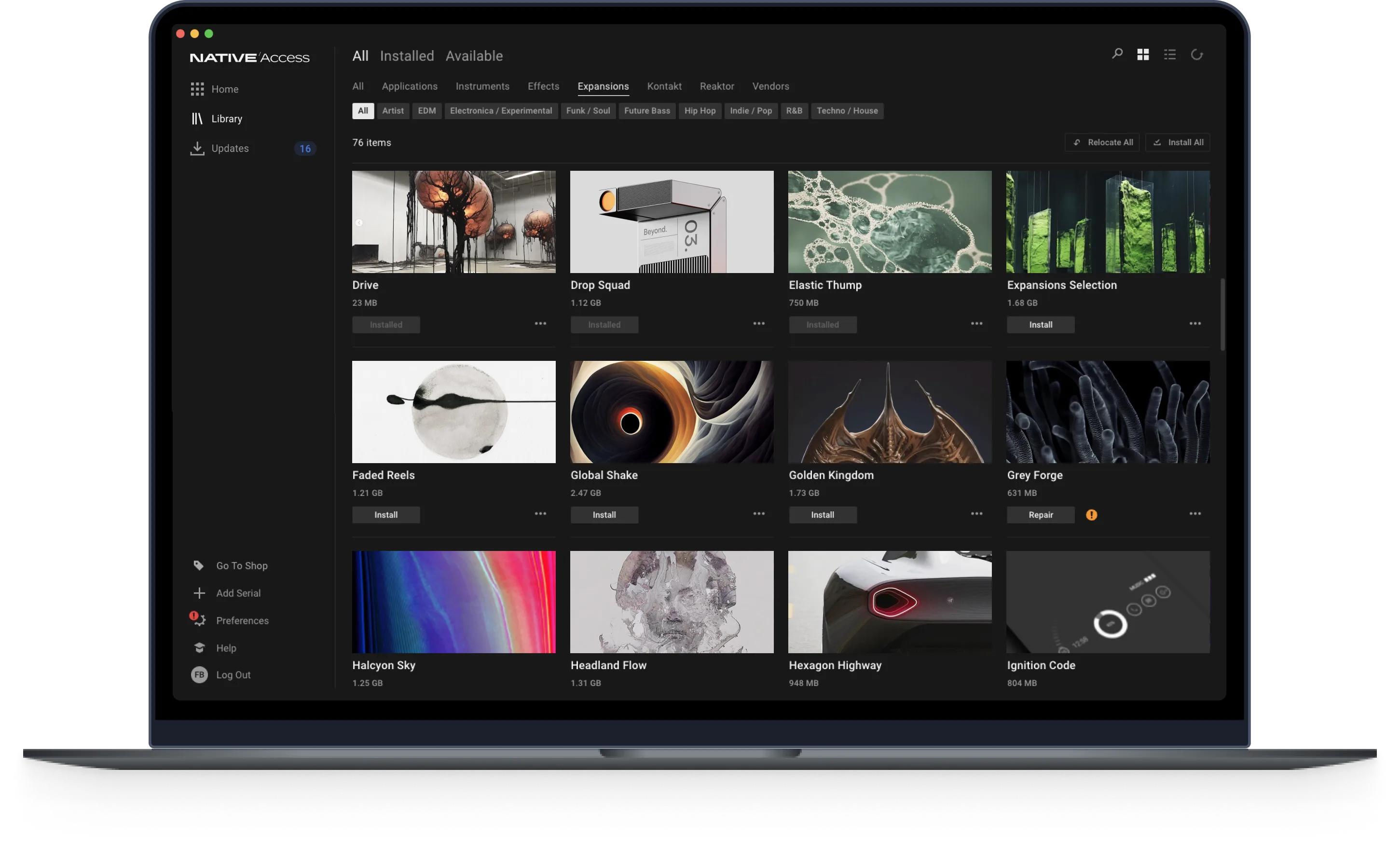Expand Expansions Selection ellipsis menu
The image size is (1400, 851).
tap(1195, 324)
